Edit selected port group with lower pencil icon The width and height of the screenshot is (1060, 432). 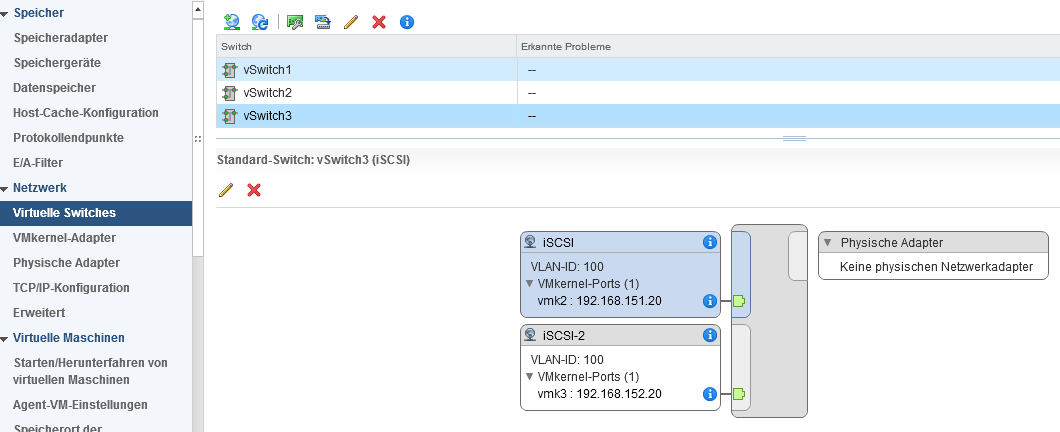(226, 189)
